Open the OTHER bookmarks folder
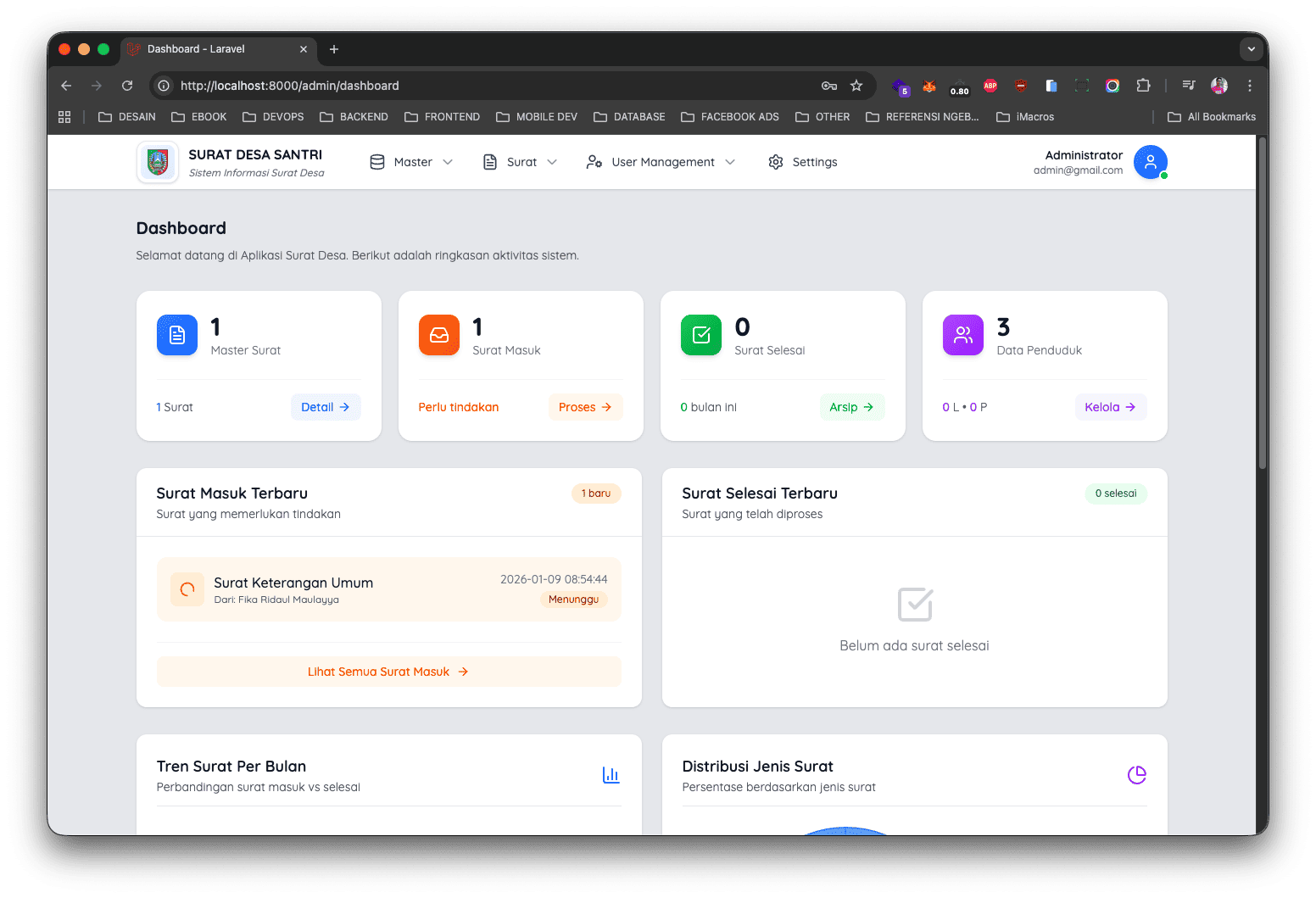This screenshot has height=898, width=1316. click(x=822, y=117)
